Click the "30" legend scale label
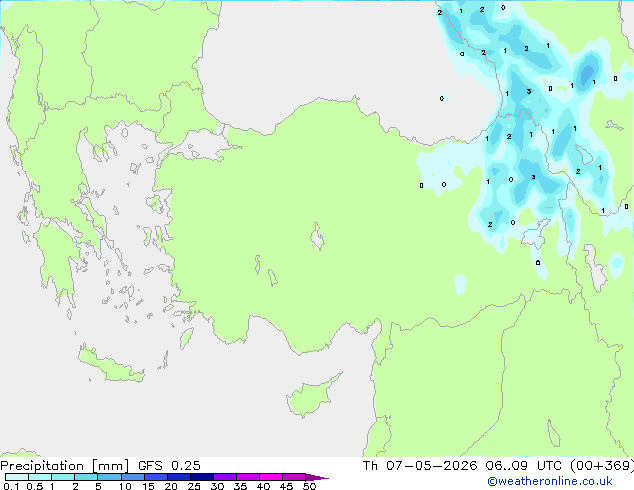Image resolution: width=634 pixels, height=490 pixels. [x=217, y=486]
